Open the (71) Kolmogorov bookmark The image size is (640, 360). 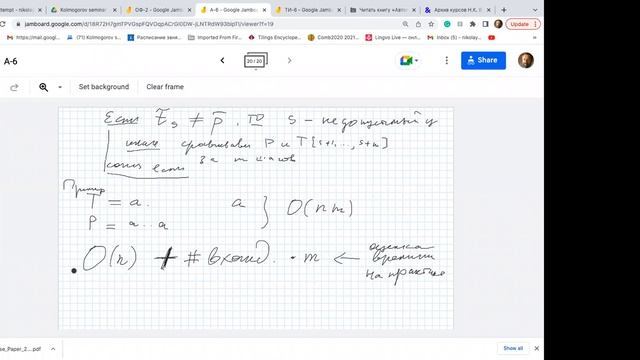(x=94, y=38)
